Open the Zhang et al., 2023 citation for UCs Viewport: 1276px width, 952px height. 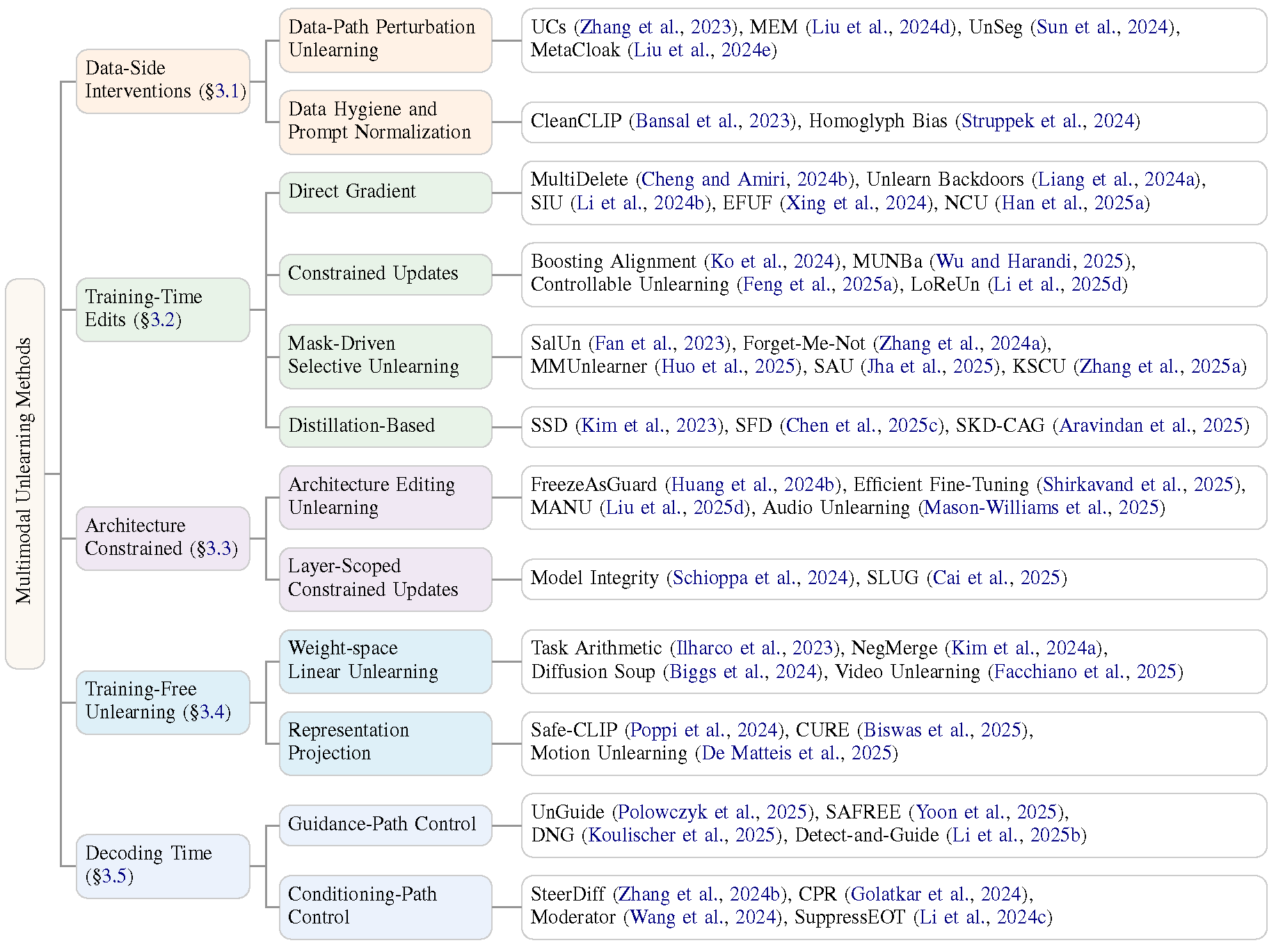(656, 27)
